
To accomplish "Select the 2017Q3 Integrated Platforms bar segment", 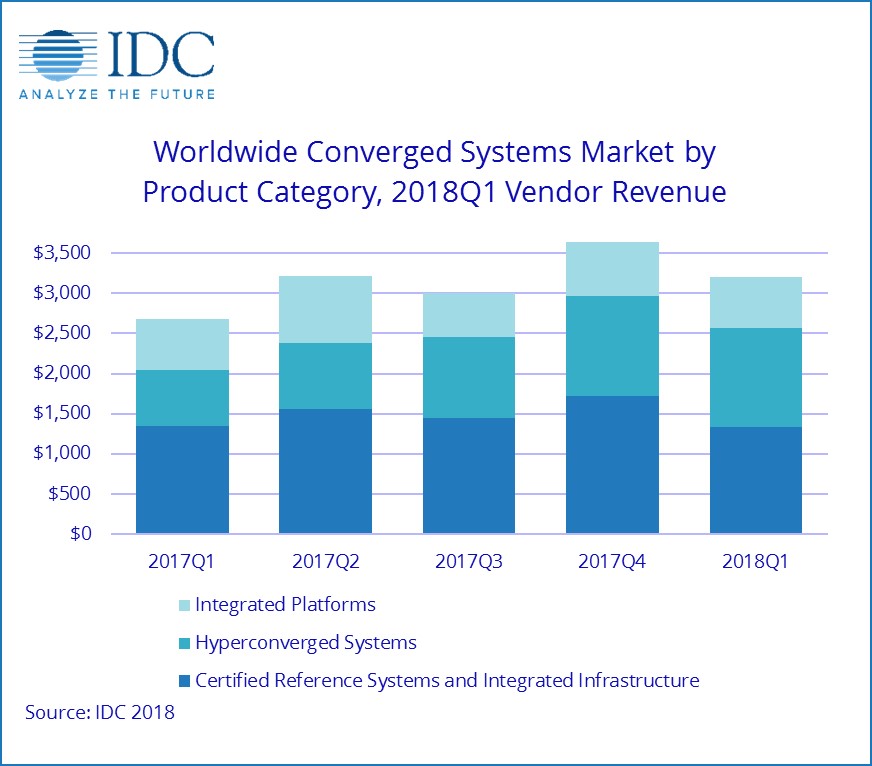I will click(469, 315).
